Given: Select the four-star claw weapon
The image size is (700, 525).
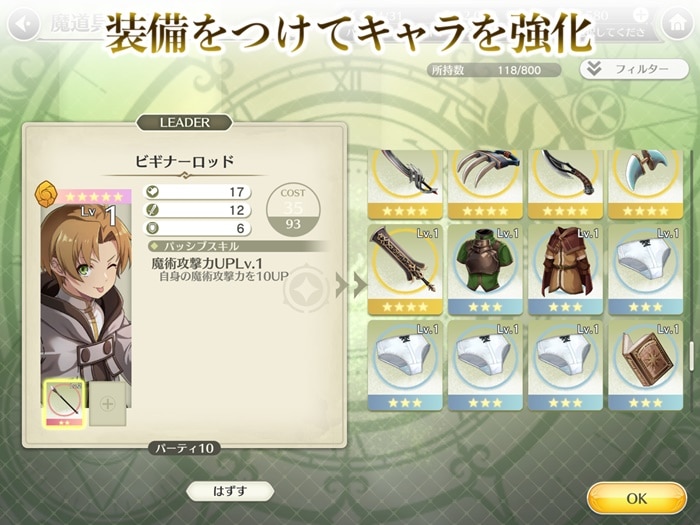Looking at the screenshot, I should tap(485, 184).
